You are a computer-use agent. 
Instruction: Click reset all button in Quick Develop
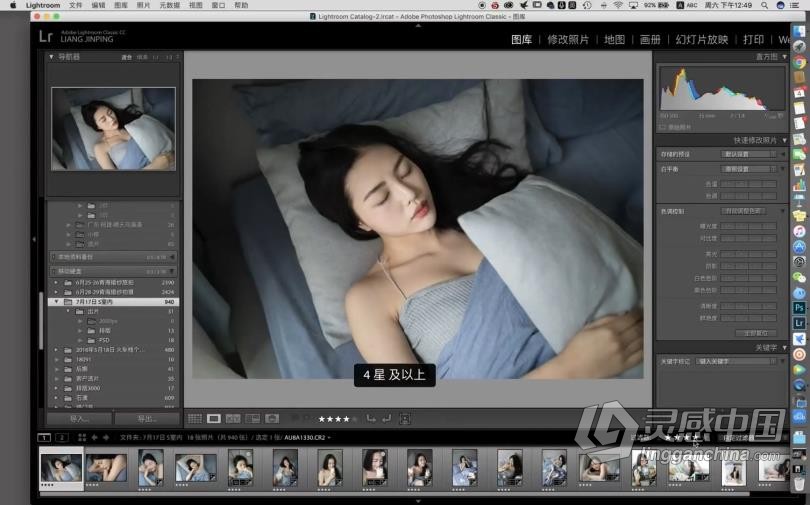[x=756, y=333]
